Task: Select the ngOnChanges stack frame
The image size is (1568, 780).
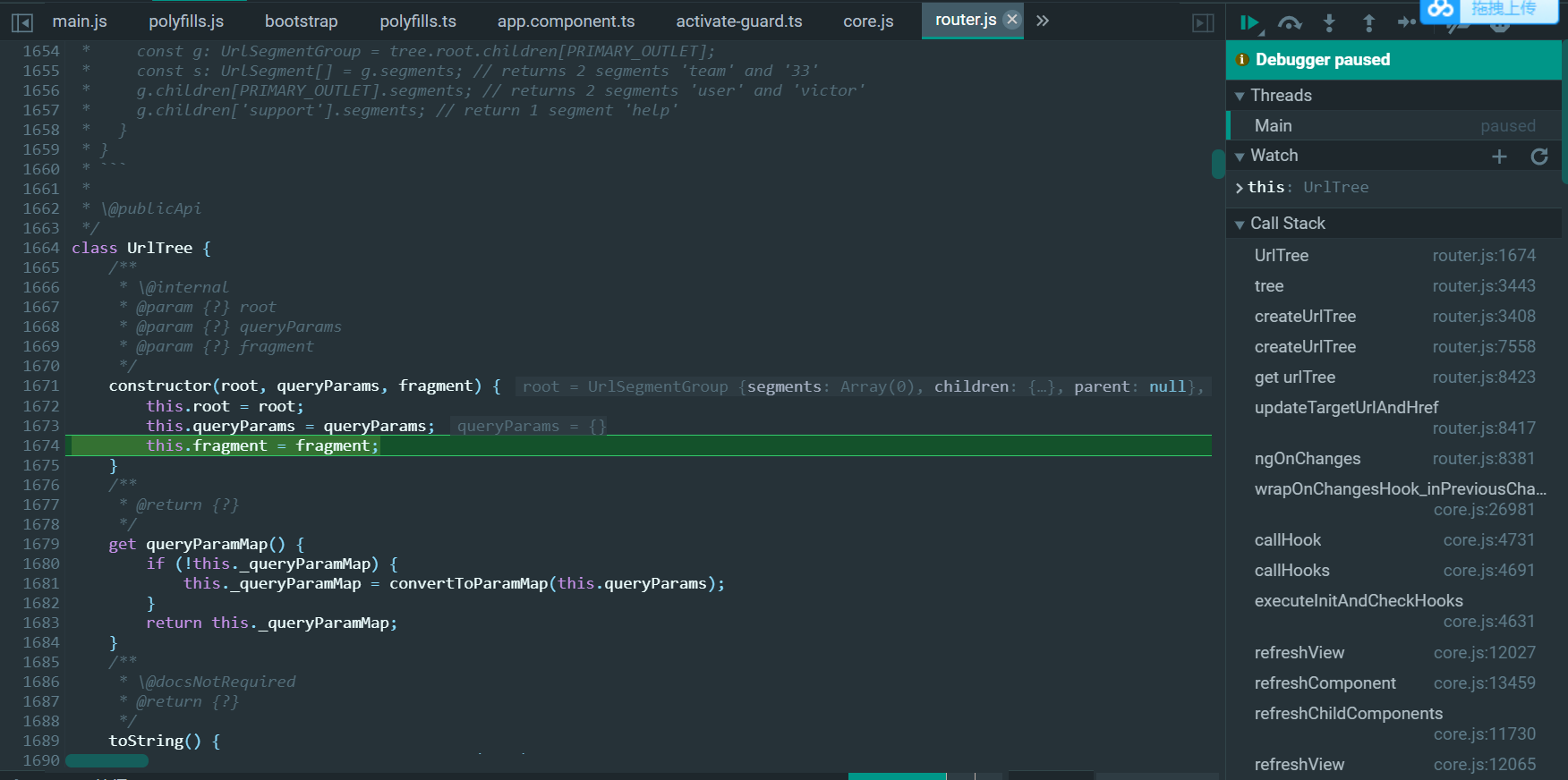Action: [x=1393, y=459]
